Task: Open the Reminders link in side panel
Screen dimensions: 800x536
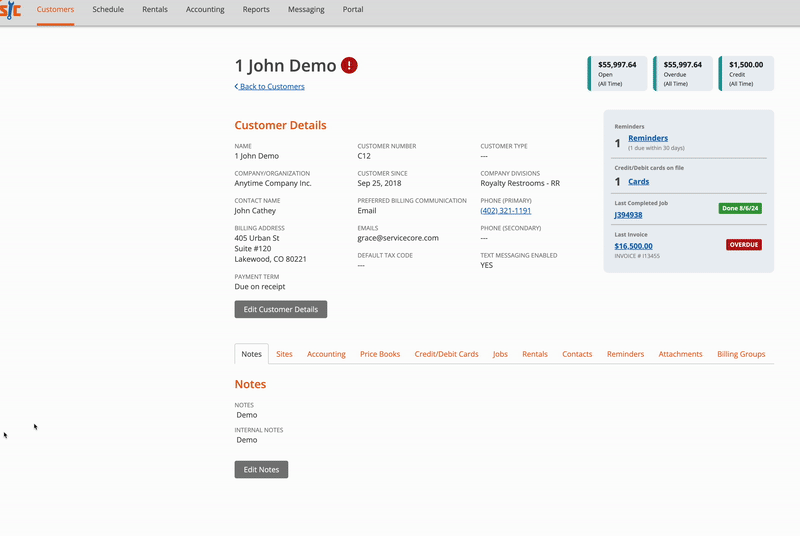Action: pyautogui.click(x=648, y=138)
